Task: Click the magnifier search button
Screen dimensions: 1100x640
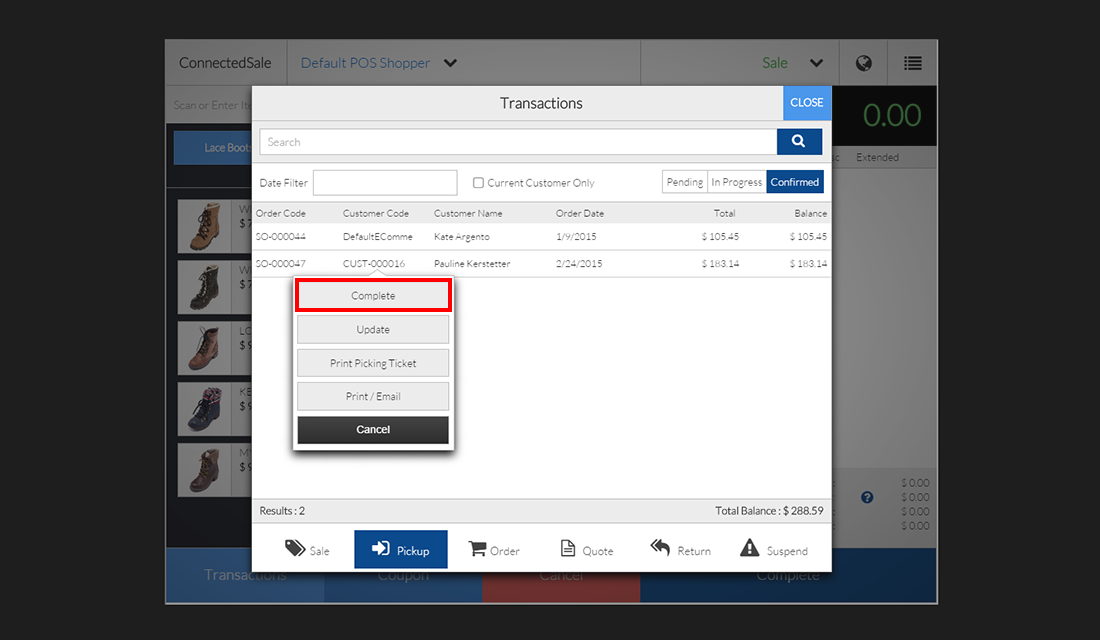Action: (x=799, y=142)
